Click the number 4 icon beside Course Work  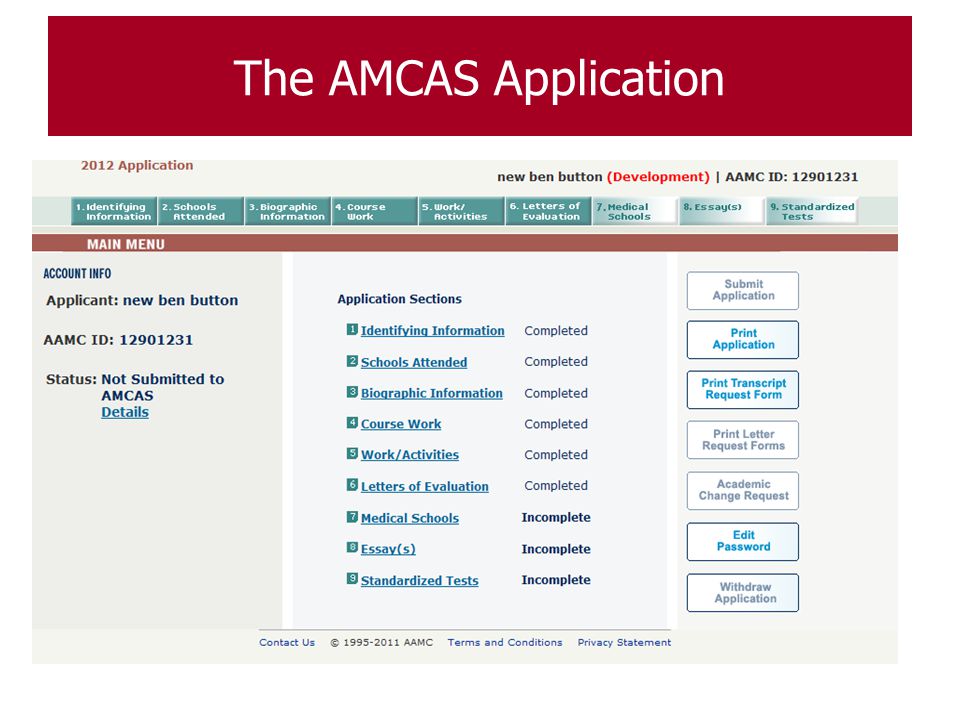(352, 422)
